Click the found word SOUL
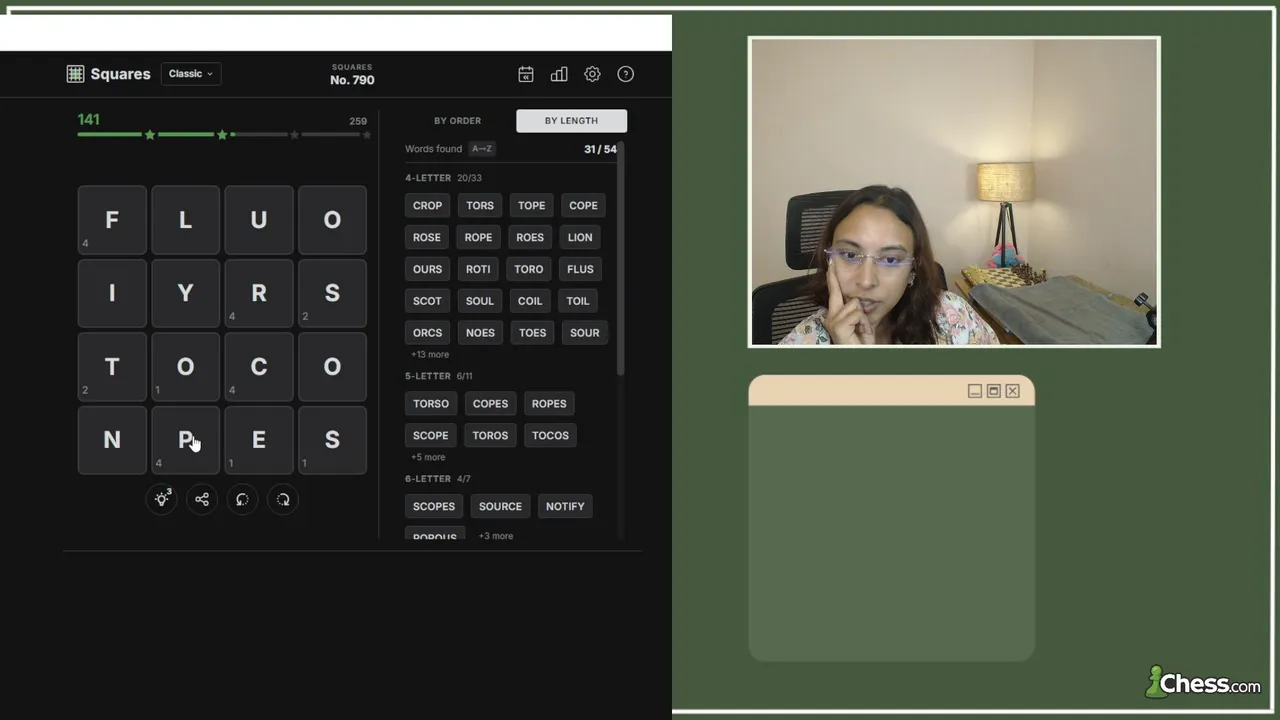The width and height of the screenshot is (1280, 720). point(480,301)
